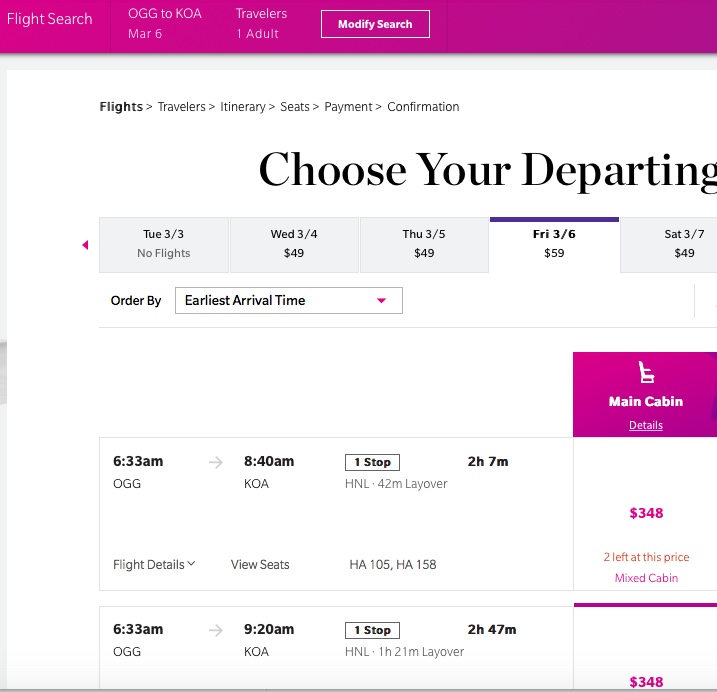717x692 pixels.
Task: Expand Flight Details for the 6:33am flight
Action: click(154, 564)
